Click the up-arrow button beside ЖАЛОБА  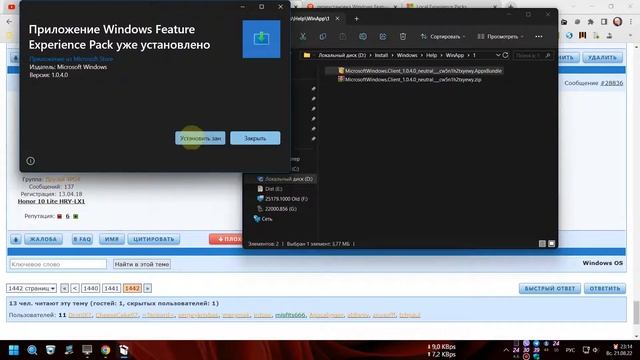(16, 239)
